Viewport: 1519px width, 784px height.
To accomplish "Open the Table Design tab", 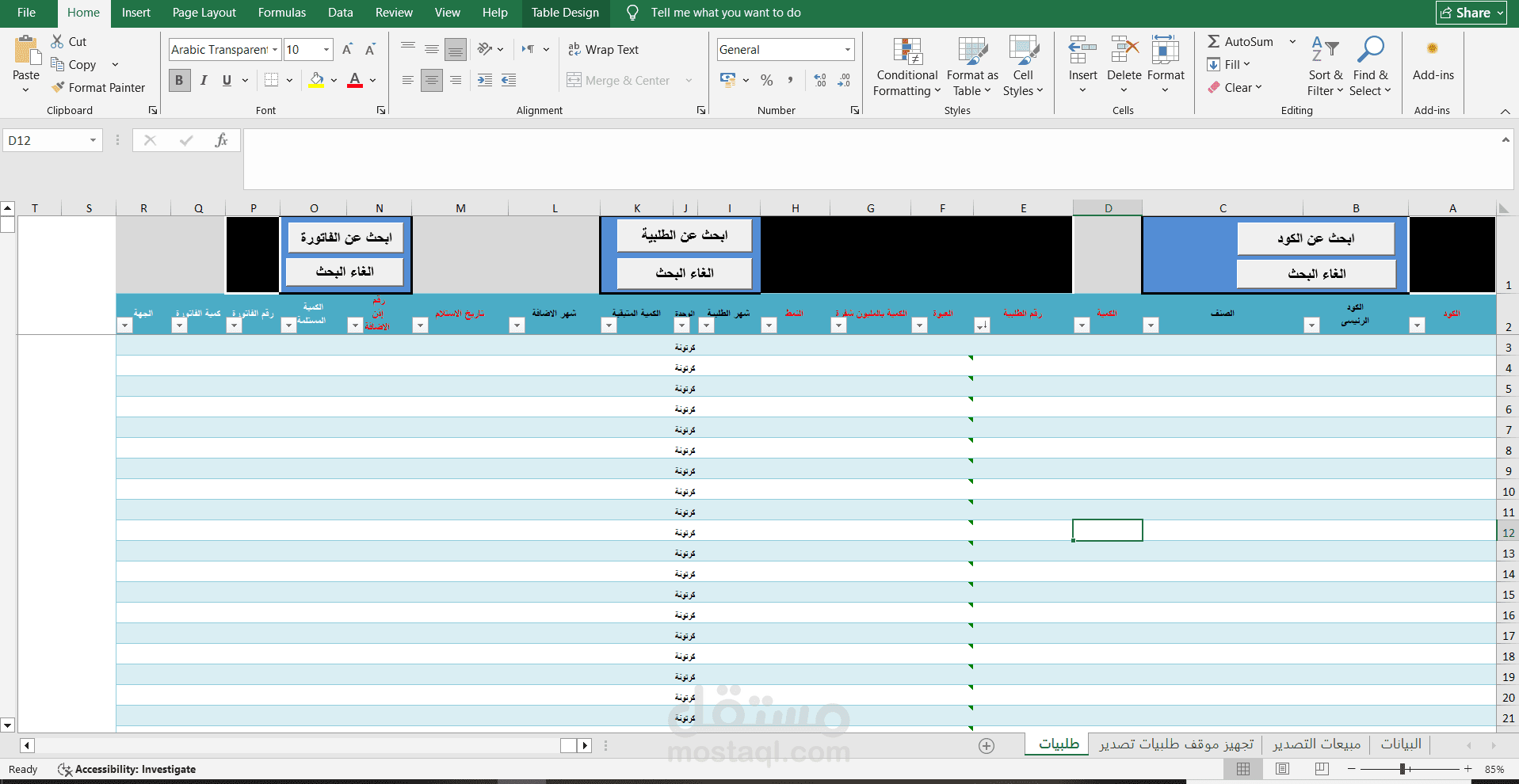I will click(x=564, y=13).
